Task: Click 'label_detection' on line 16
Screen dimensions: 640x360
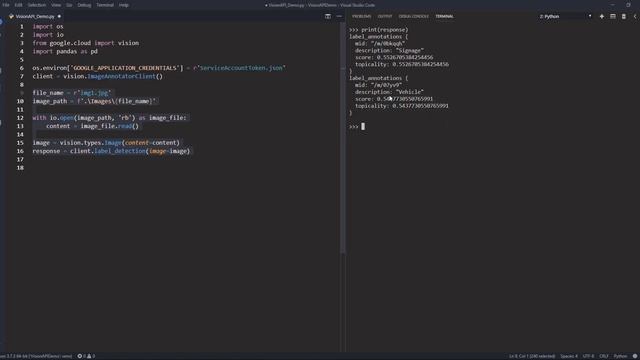Action: pos(120,151)
